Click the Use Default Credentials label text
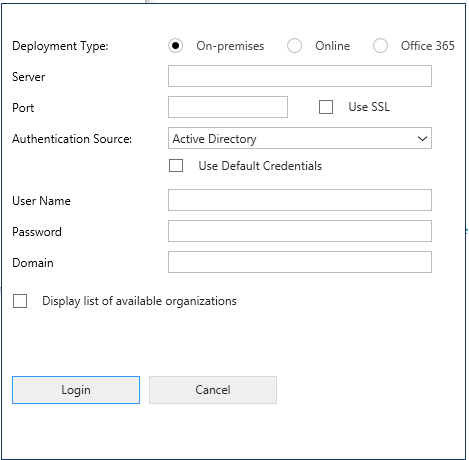Screen dimensions: 469x460 coord(260,166)
